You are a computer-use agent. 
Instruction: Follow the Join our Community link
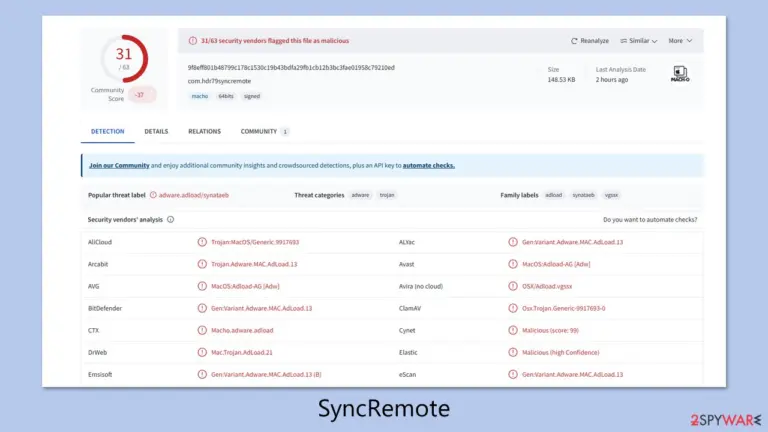119,166
